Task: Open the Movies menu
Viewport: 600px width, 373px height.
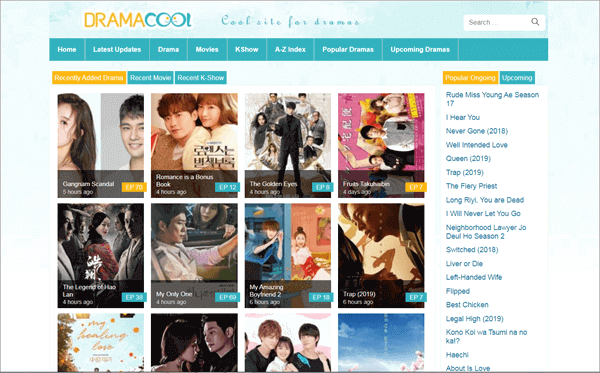Action: coord(207,49)
